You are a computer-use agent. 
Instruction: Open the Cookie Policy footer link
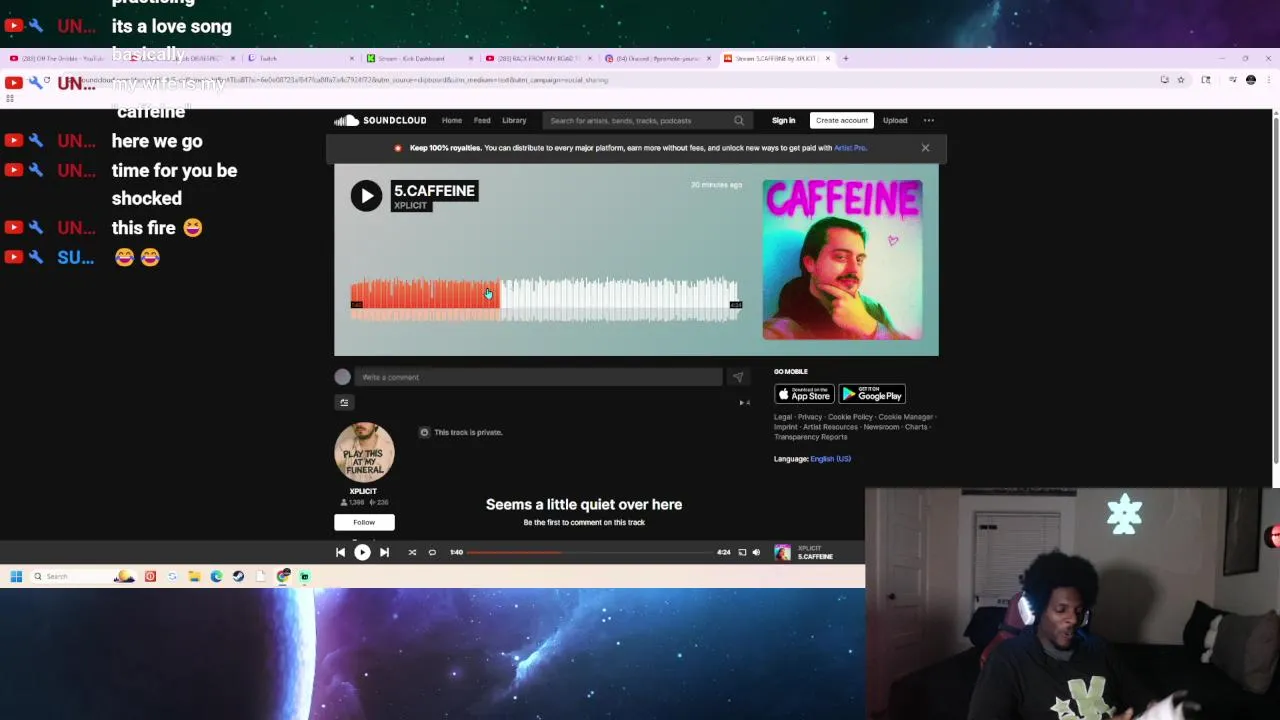click(850, 417)
